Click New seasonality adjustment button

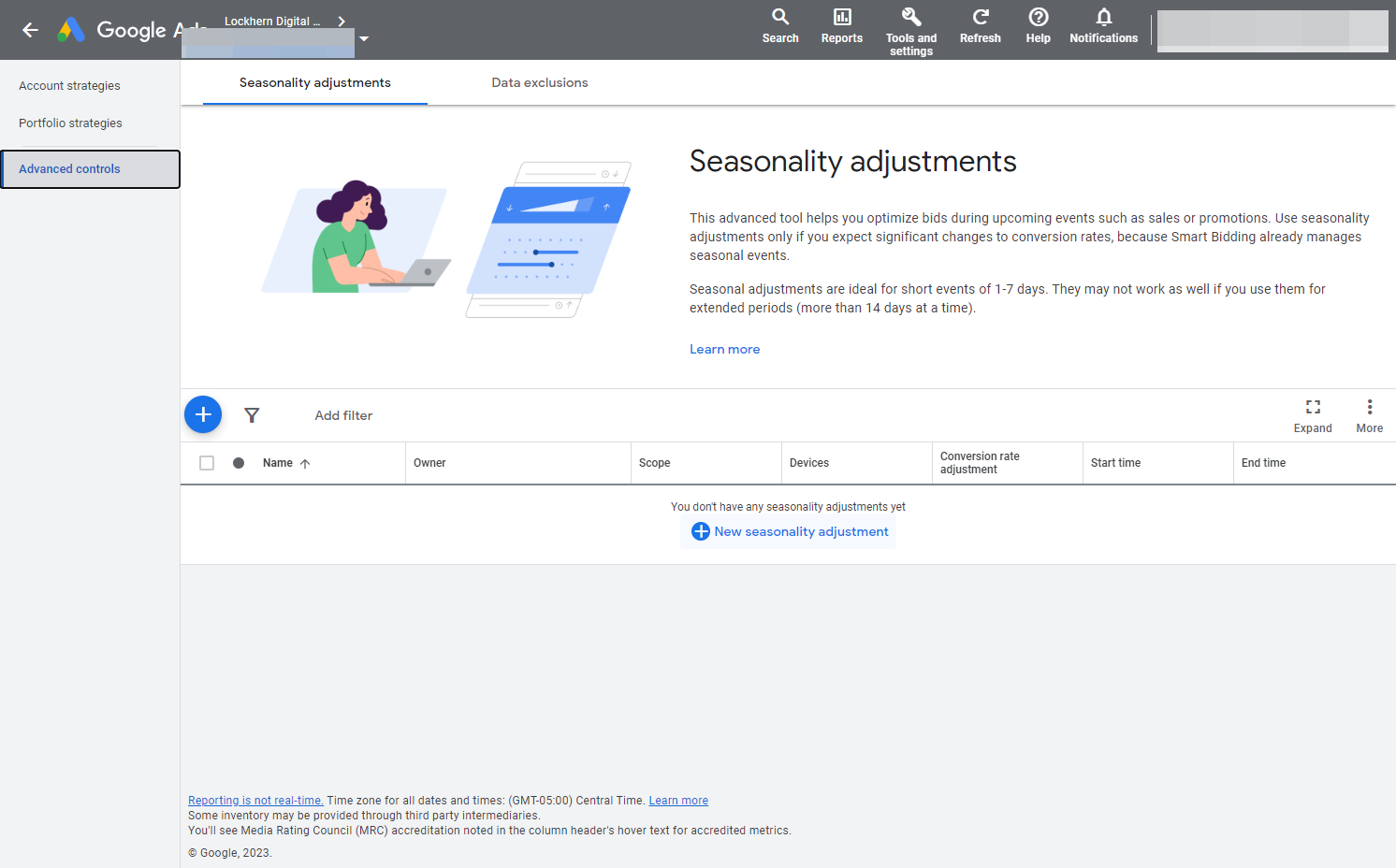[790, 531]
